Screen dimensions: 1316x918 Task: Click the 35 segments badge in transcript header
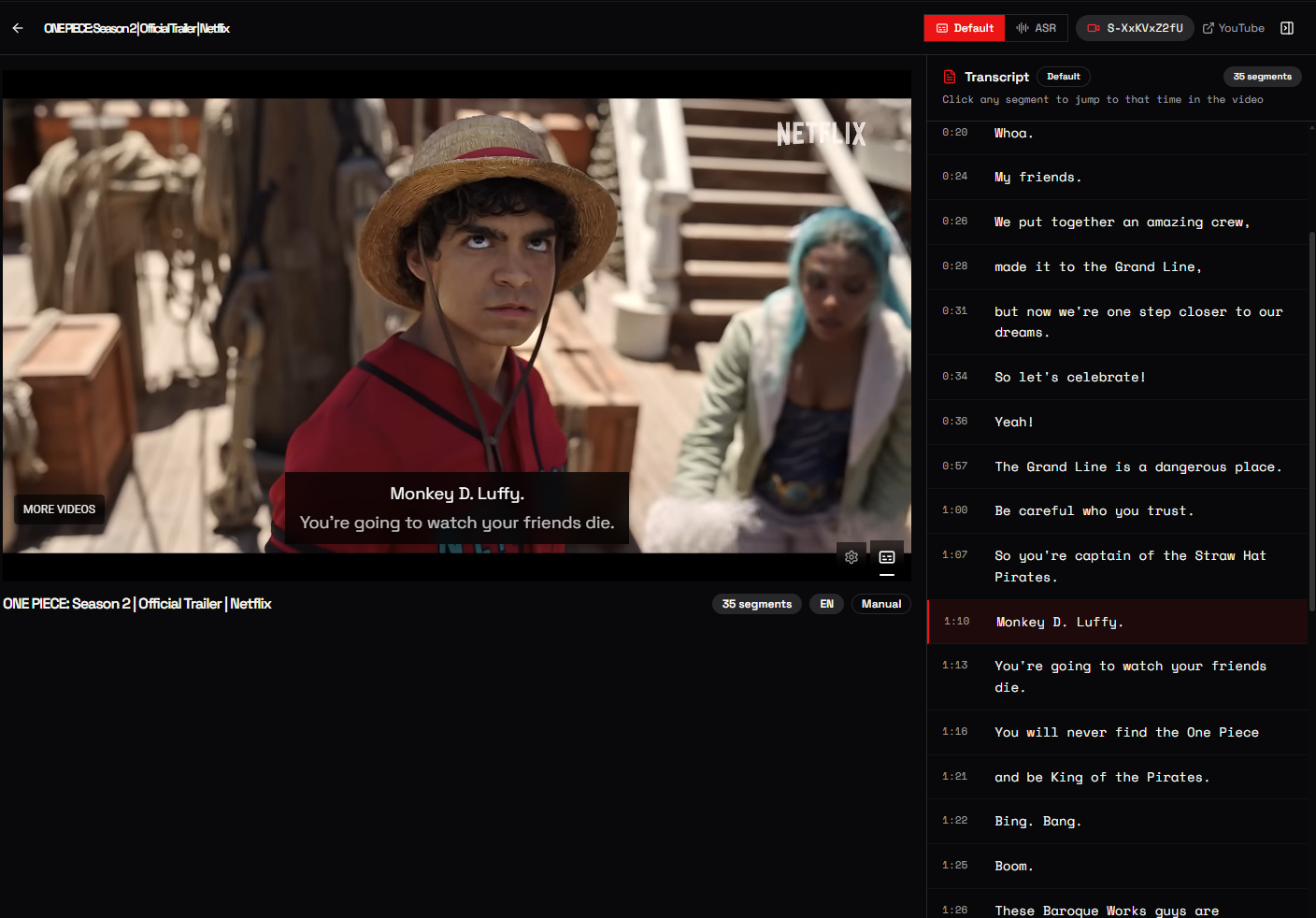point(1262,76)
